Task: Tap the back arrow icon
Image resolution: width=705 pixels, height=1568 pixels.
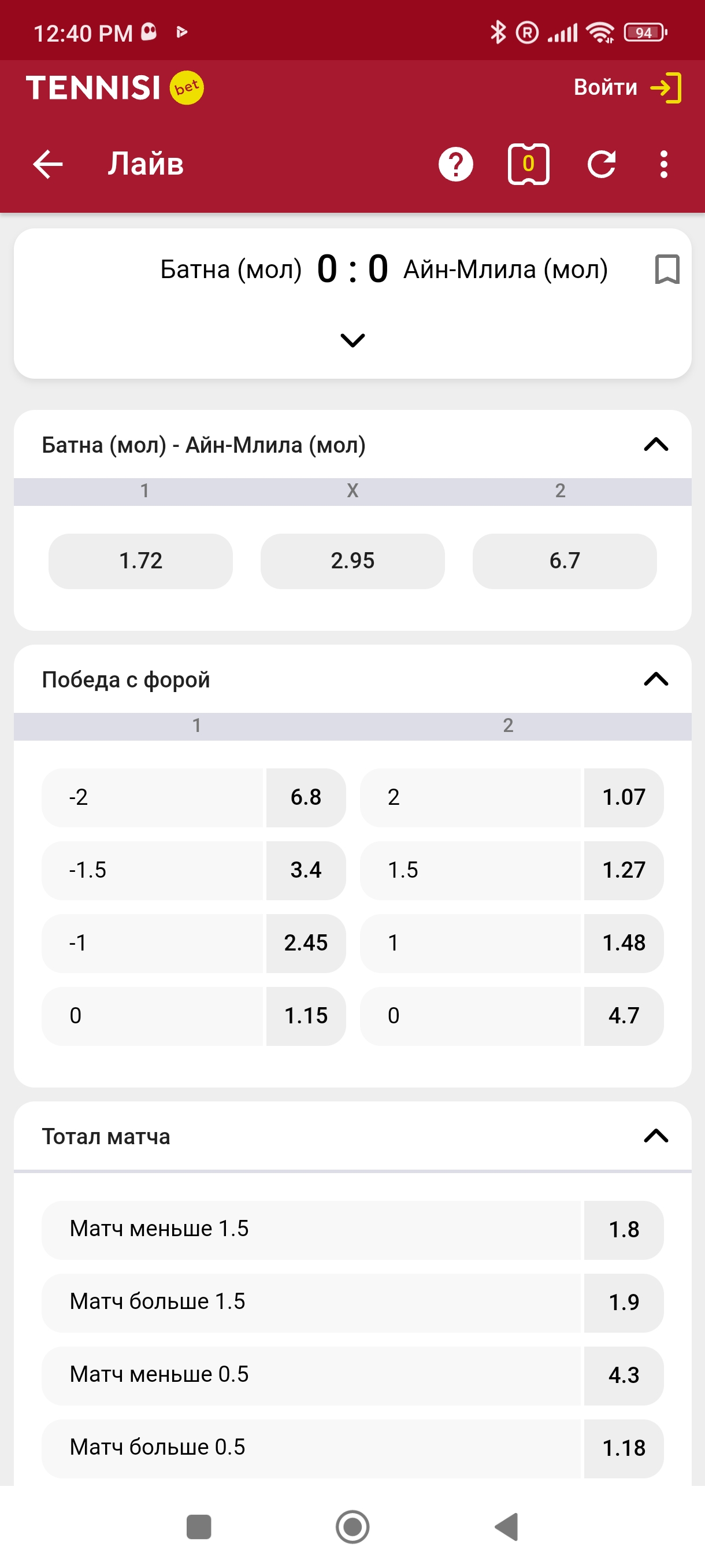Action: click(47, 164)
